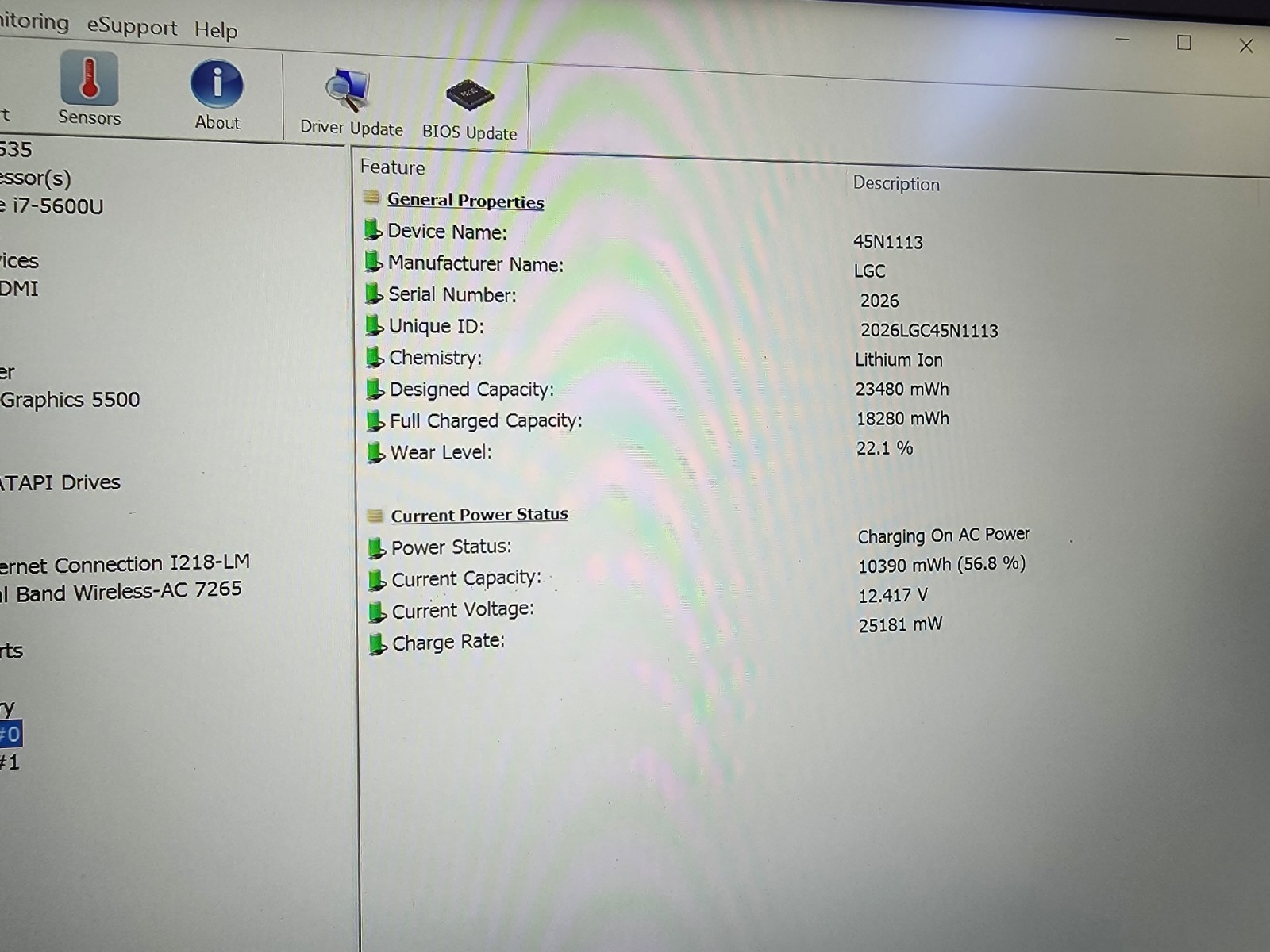The image size is (1270, 952).
Task: Click battery icon beside Chemistry
Action: [x=374, y=357]
